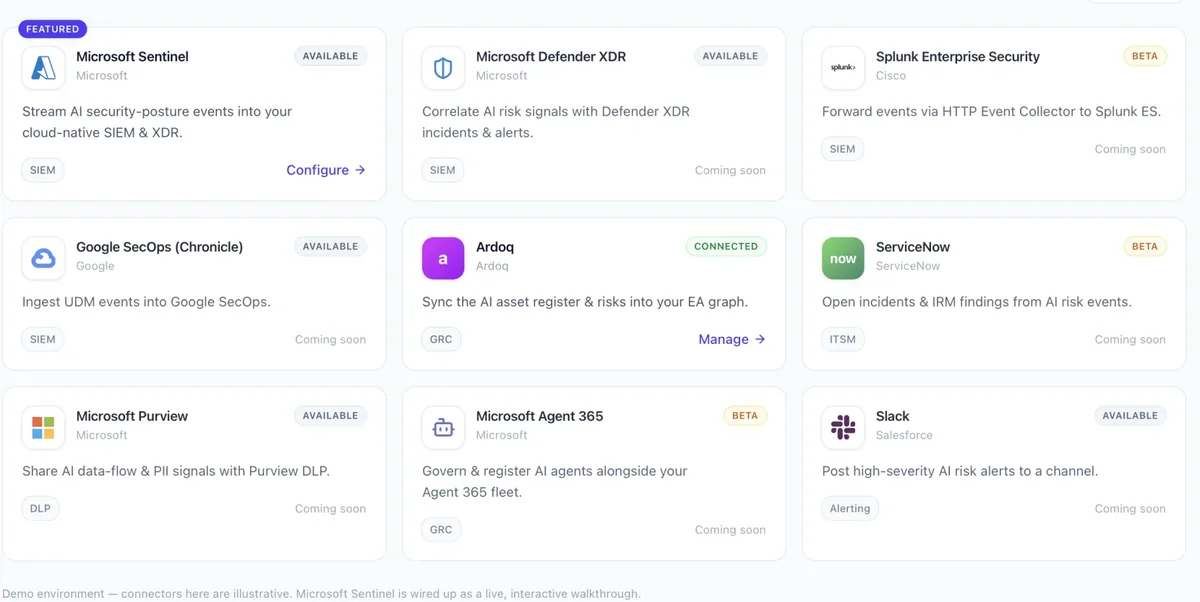Click the AVAILABLE badge on Slack card
Viewport: 1200px width, 602px height.
click(1130, 415)
